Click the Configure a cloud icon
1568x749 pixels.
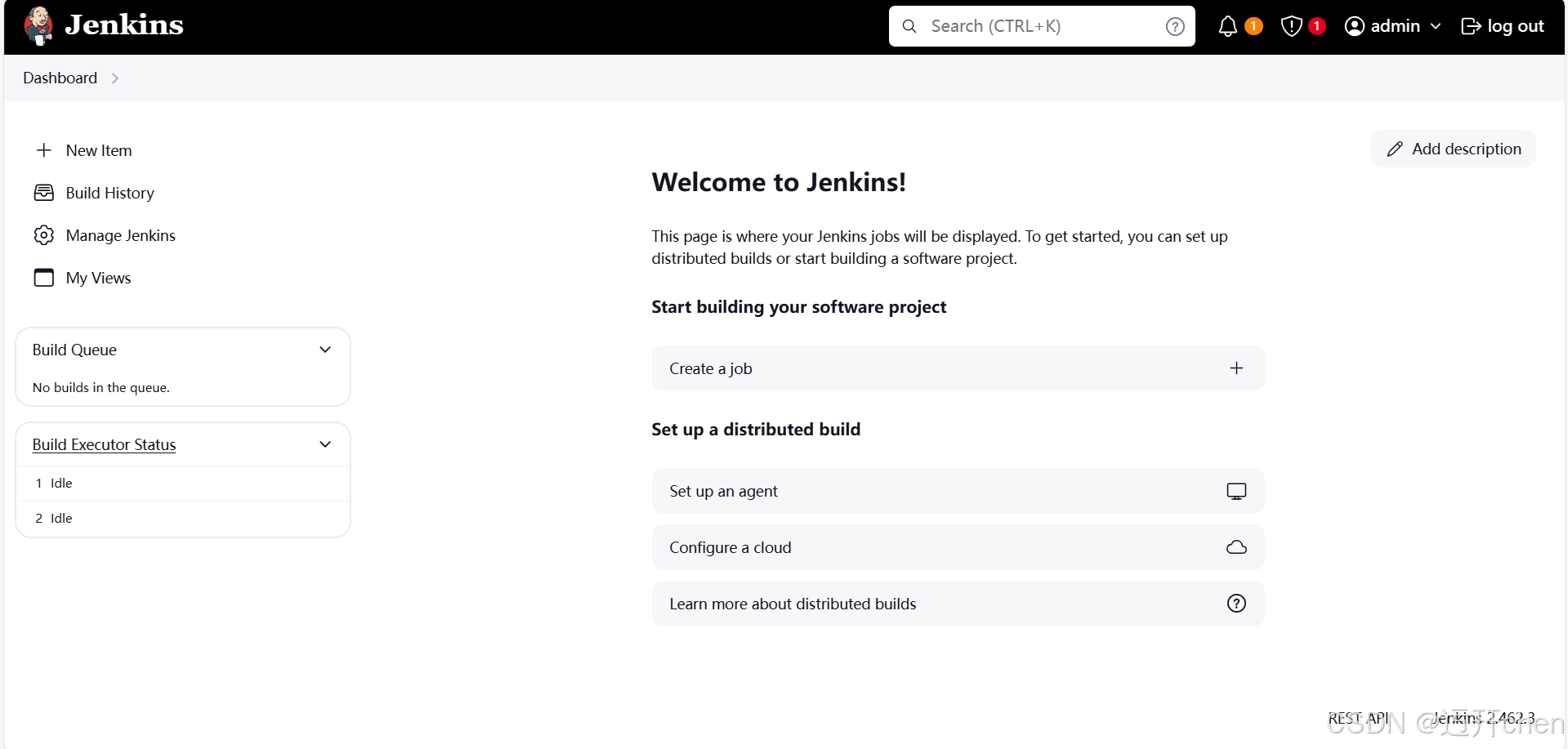[x=1235, y=547]
